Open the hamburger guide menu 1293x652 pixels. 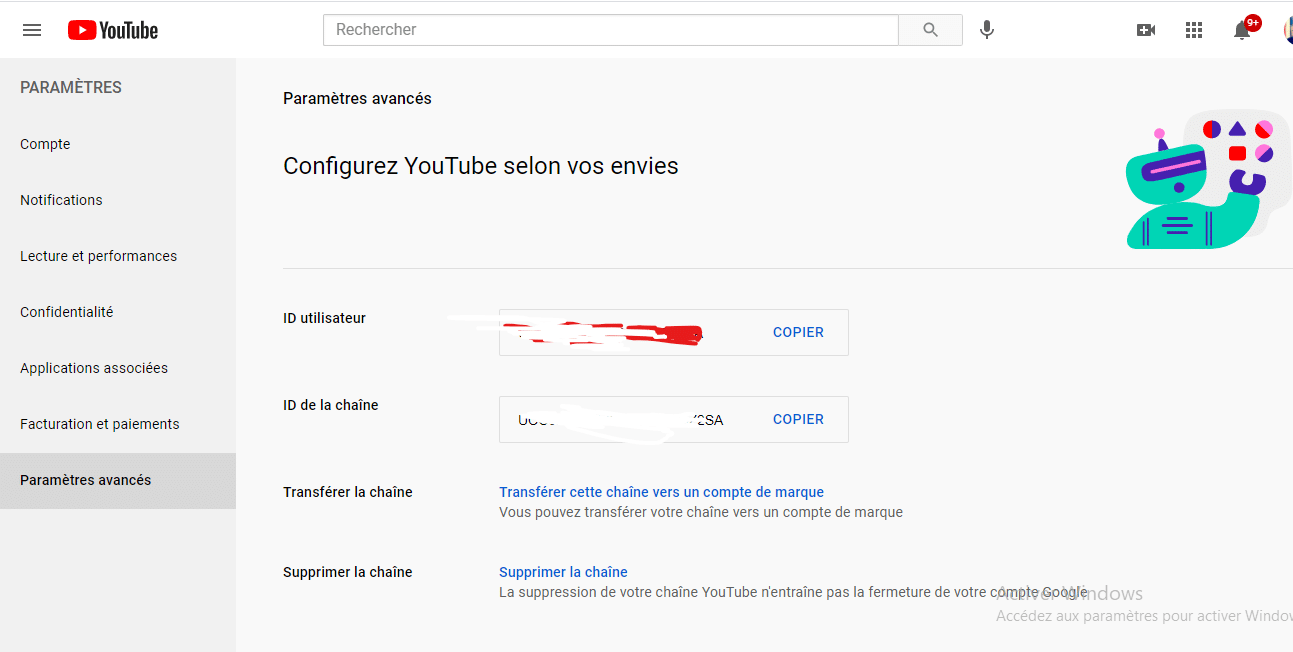coord(32,30)
